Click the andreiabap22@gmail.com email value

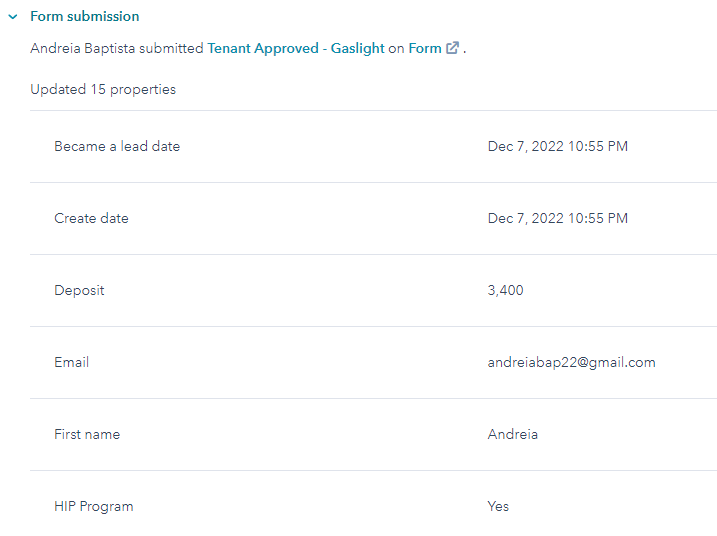coord(571,363)
